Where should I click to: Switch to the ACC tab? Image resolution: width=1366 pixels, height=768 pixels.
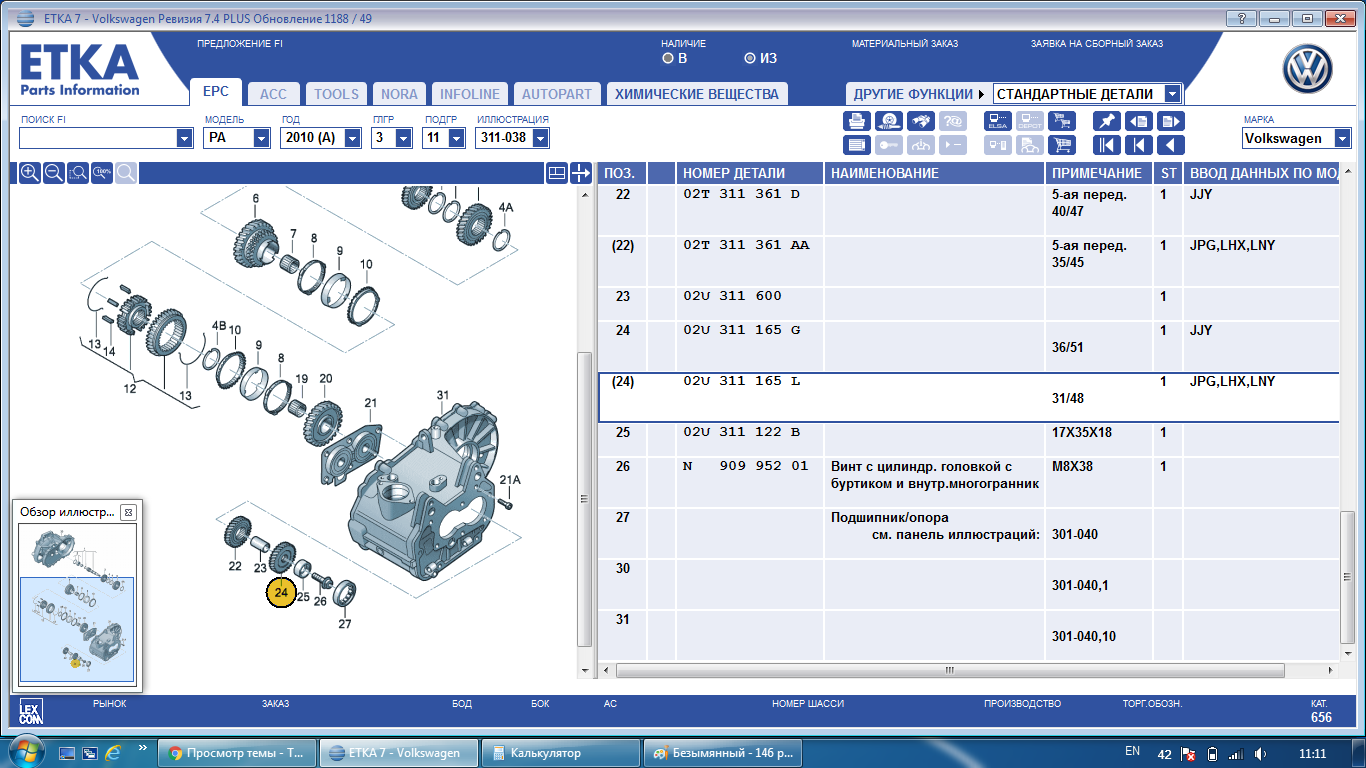tap(273, 94)
